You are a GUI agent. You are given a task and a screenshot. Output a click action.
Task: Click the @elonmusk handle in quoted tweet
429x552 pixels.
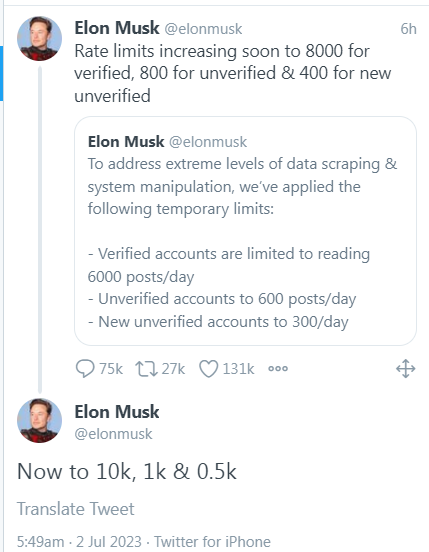point(208,142)
